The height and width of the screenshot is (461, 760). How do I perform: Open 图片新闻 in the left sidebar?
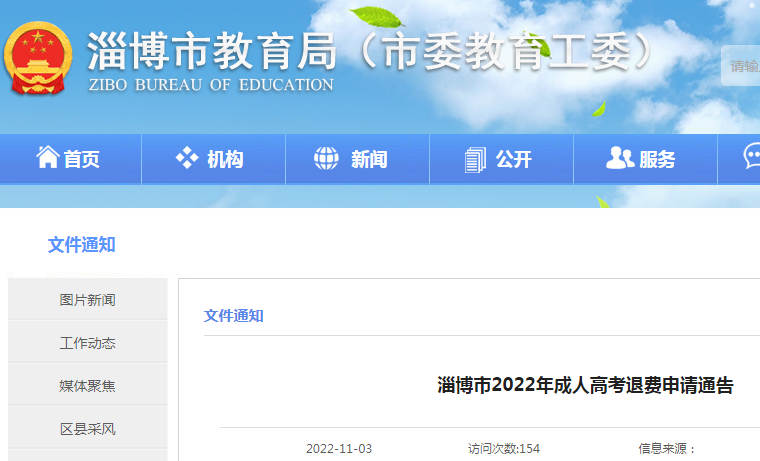tap(87, 300)
